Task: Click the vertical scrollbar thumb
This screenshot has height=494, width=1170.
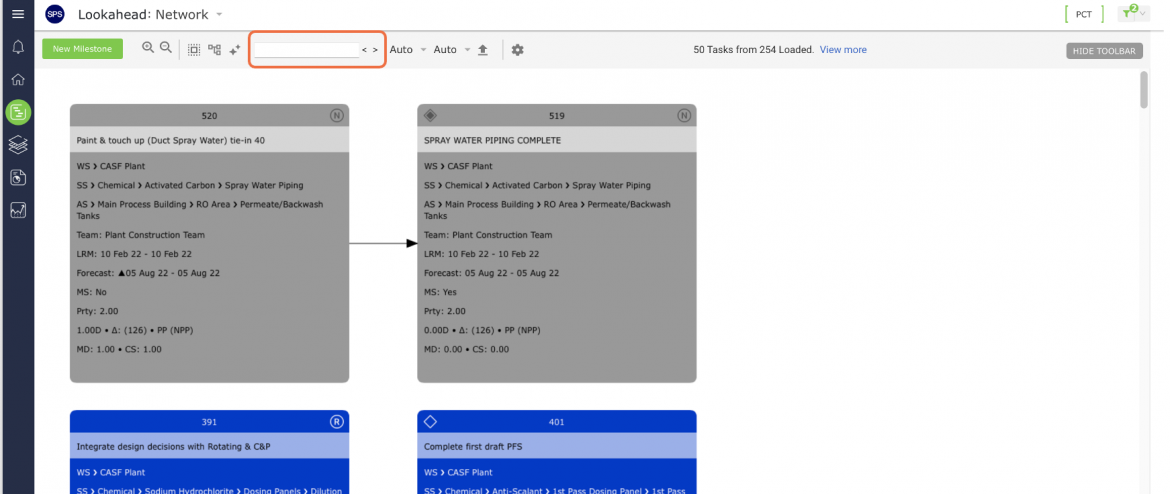Action: coord(1144,90)
